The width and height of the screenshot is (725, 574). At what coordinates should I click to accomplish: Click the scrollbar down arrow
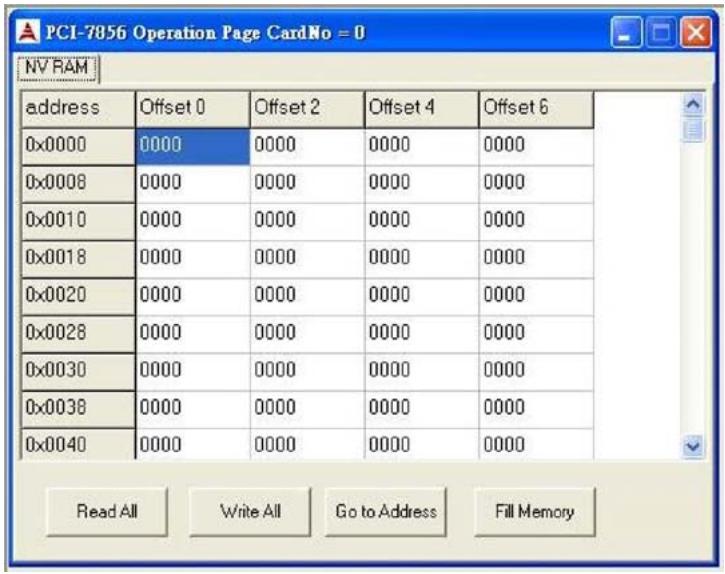click(693, 446)
